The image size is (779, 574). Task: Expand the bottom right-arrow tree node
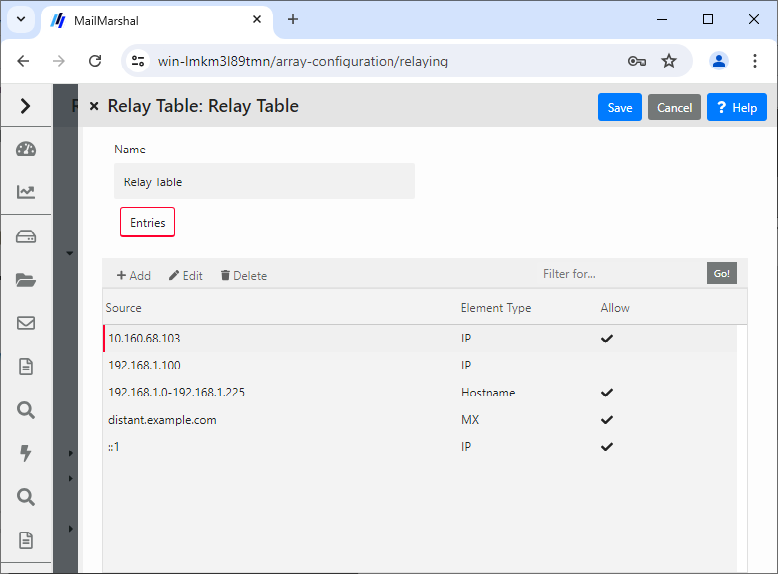click(71, 529)
